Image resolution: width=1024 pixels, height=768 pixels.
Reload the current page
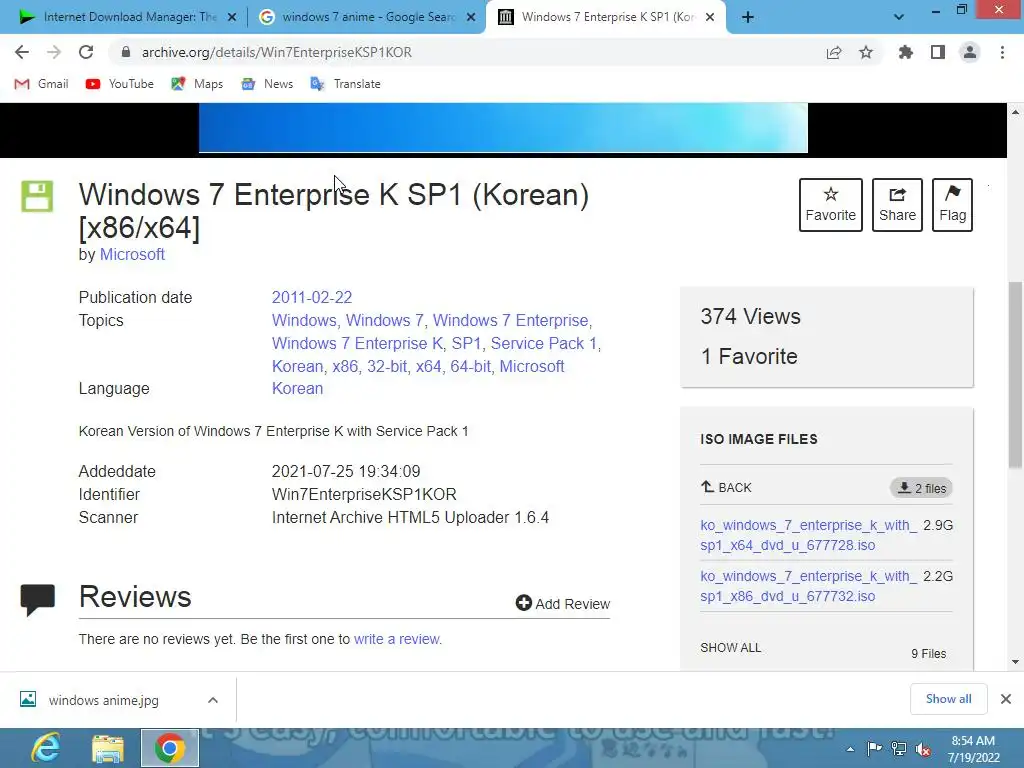pos(86,52)
